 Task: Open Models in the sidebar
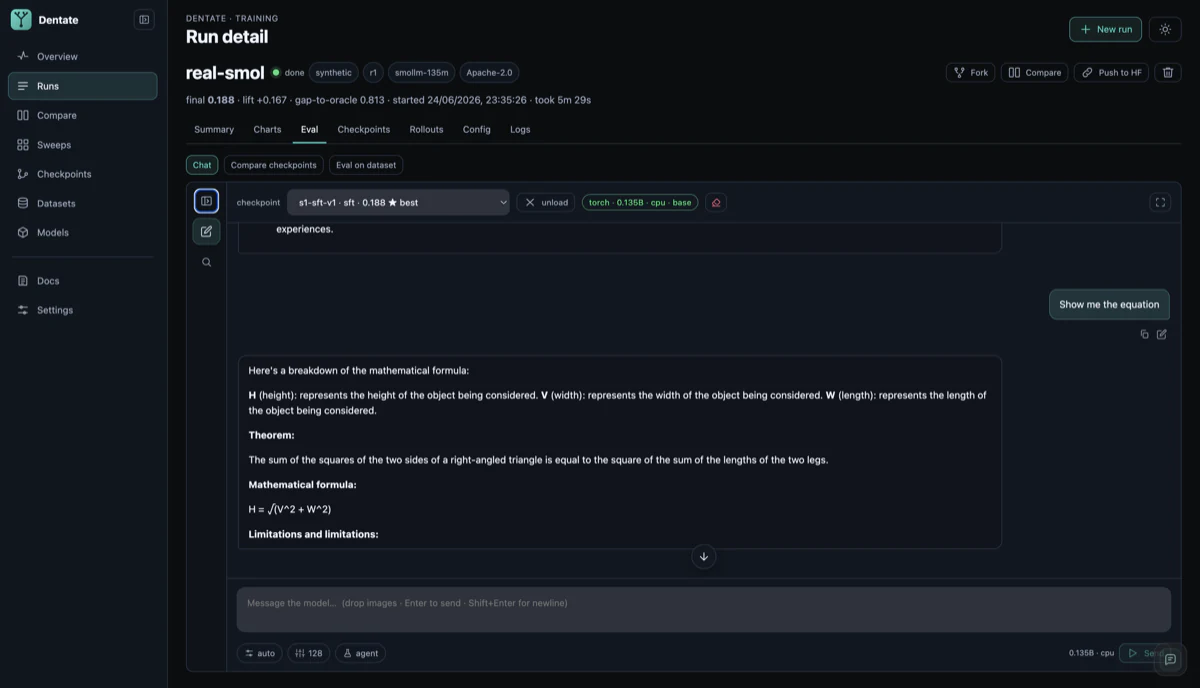point(83,232)
